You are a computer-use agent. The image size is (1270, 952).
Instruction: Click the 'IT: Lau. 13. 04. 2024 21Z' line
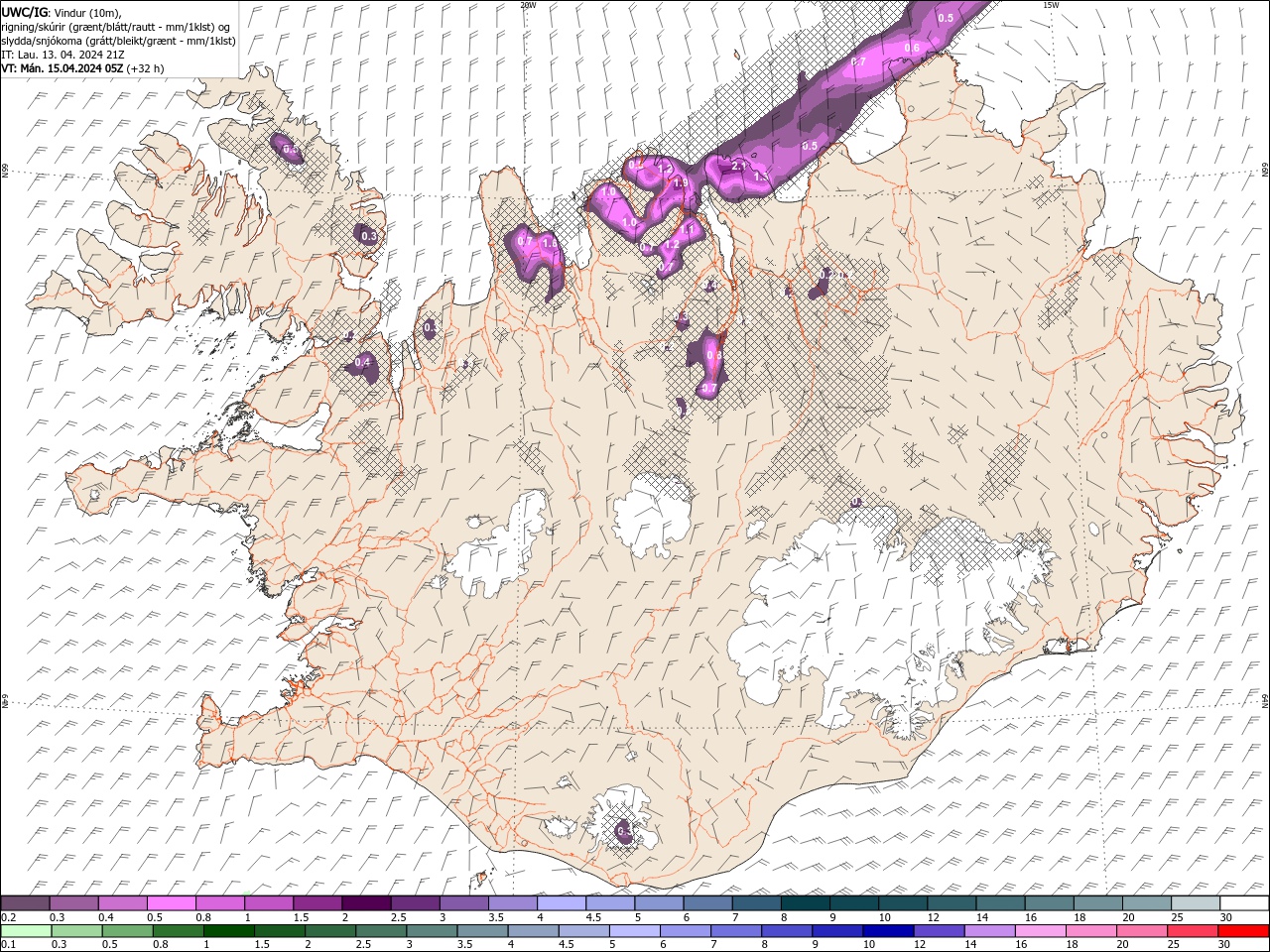click(x=63, y=55)
